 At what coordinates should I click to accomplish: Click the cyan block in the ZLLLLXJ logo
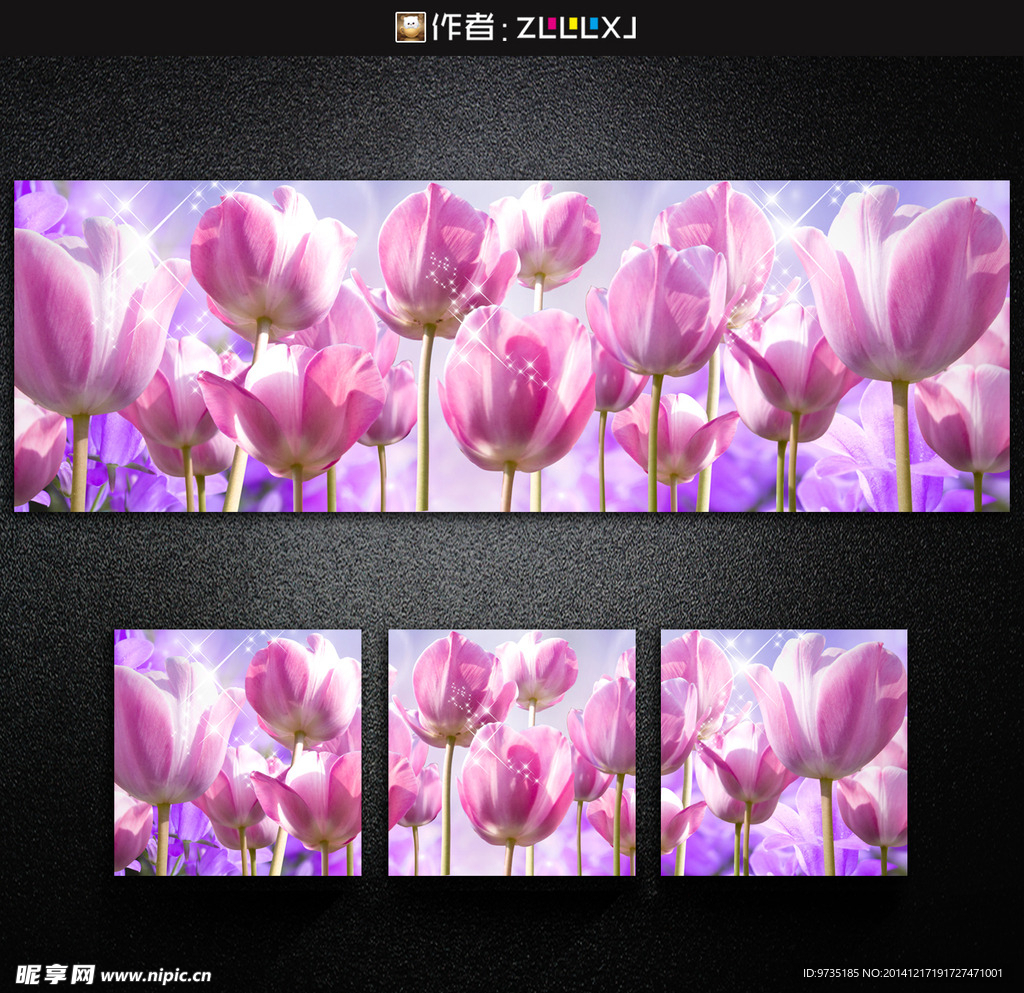(596, 24)
